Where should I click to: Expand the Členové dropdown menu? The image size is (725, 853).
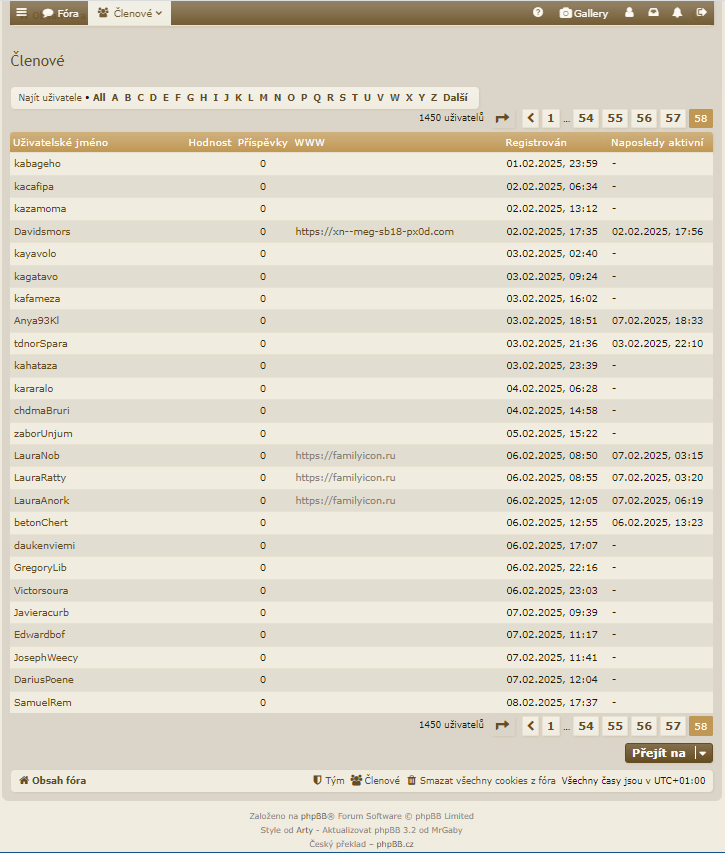[x=130, y=13]
